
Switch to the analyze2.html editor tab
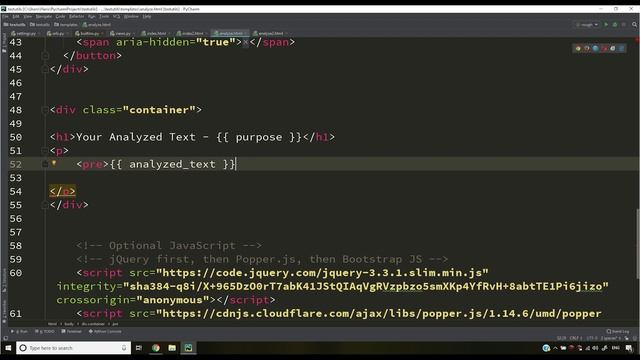(x=269, y=33)
